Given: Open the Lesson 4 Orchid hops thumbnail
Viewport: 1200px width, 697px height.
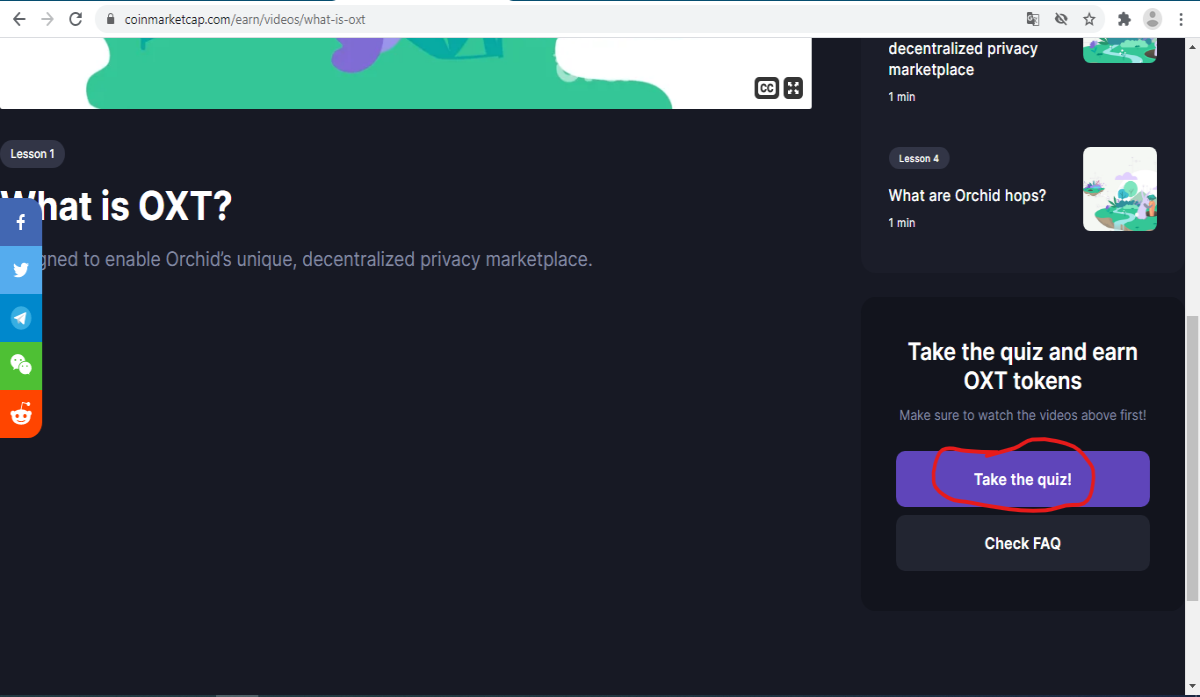Looking at the screenshot, I should [1120, 189].
